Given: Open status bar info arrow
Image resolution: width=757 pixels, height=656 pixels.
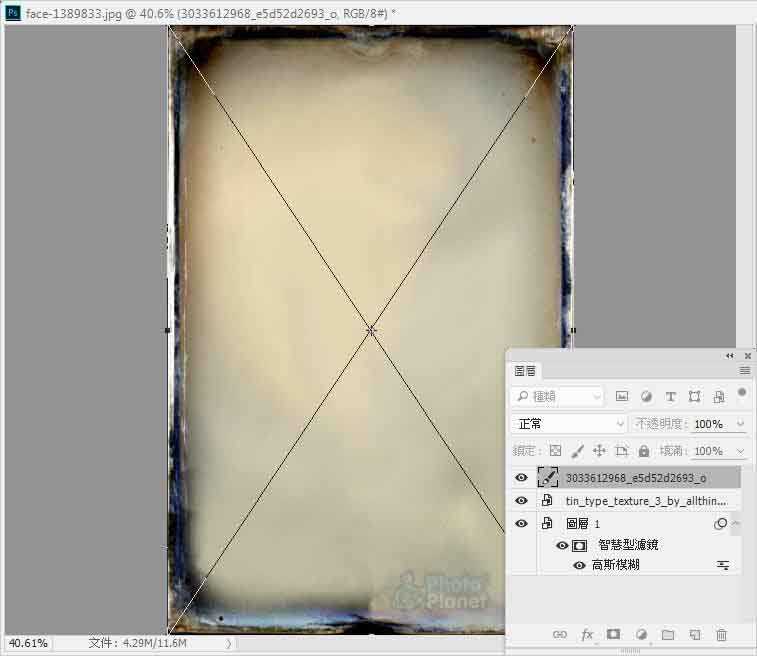Looking at the screenshot, I should 229,643.
